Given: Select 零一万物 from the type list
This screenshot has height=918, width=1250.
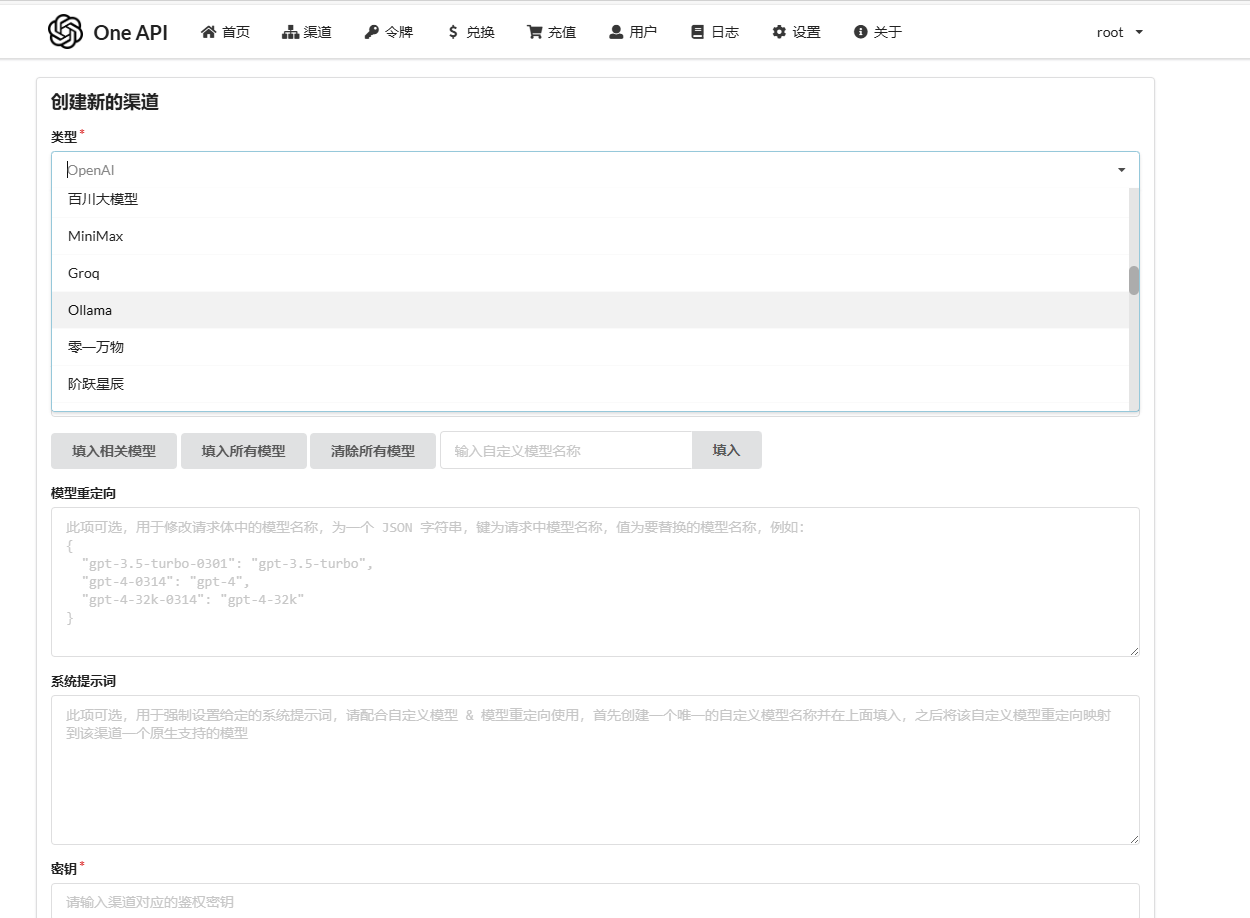Looking at the screenshot, I should click(590, 347).
